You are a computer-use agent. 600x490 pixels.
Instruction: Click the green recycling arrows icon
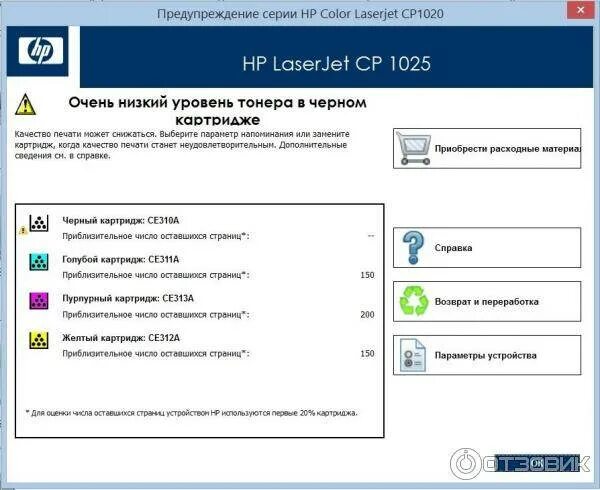pos(413,301)
